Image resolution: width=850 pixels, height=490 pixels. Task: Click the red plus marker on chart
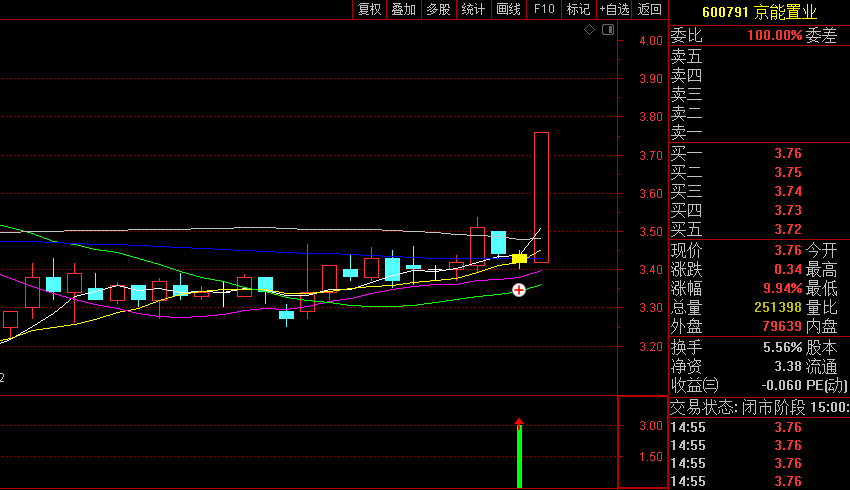[519, 290]
